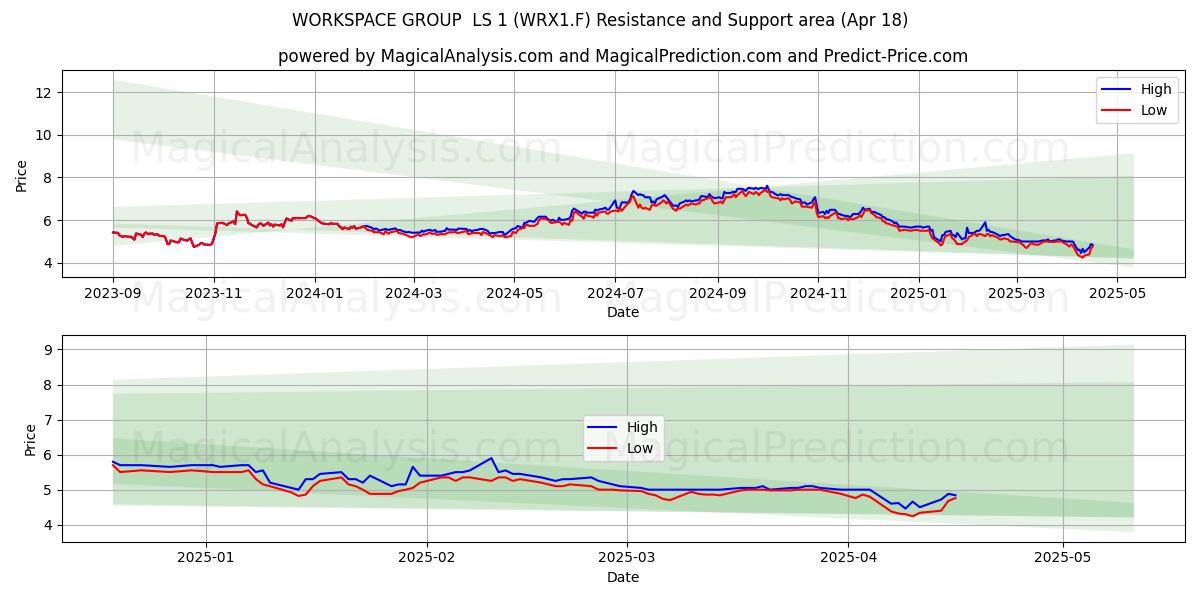Click the 2024-05 x-axis label
This screenshot has height=600, width=1200.
click(x=515, y=293)
